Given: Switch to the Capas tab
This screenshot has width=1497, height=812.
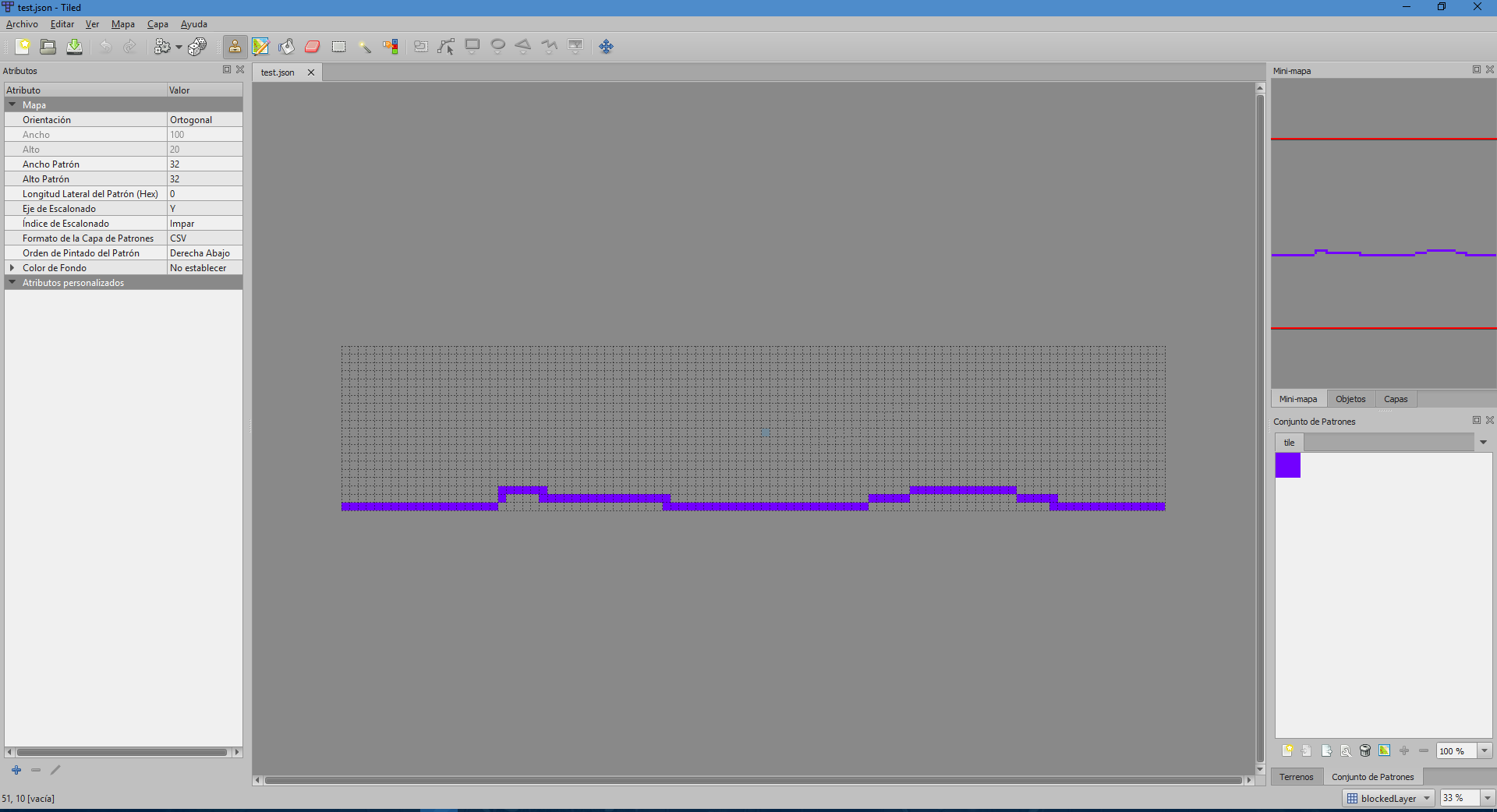Looking at the screenshot, I should [1395, 399].
